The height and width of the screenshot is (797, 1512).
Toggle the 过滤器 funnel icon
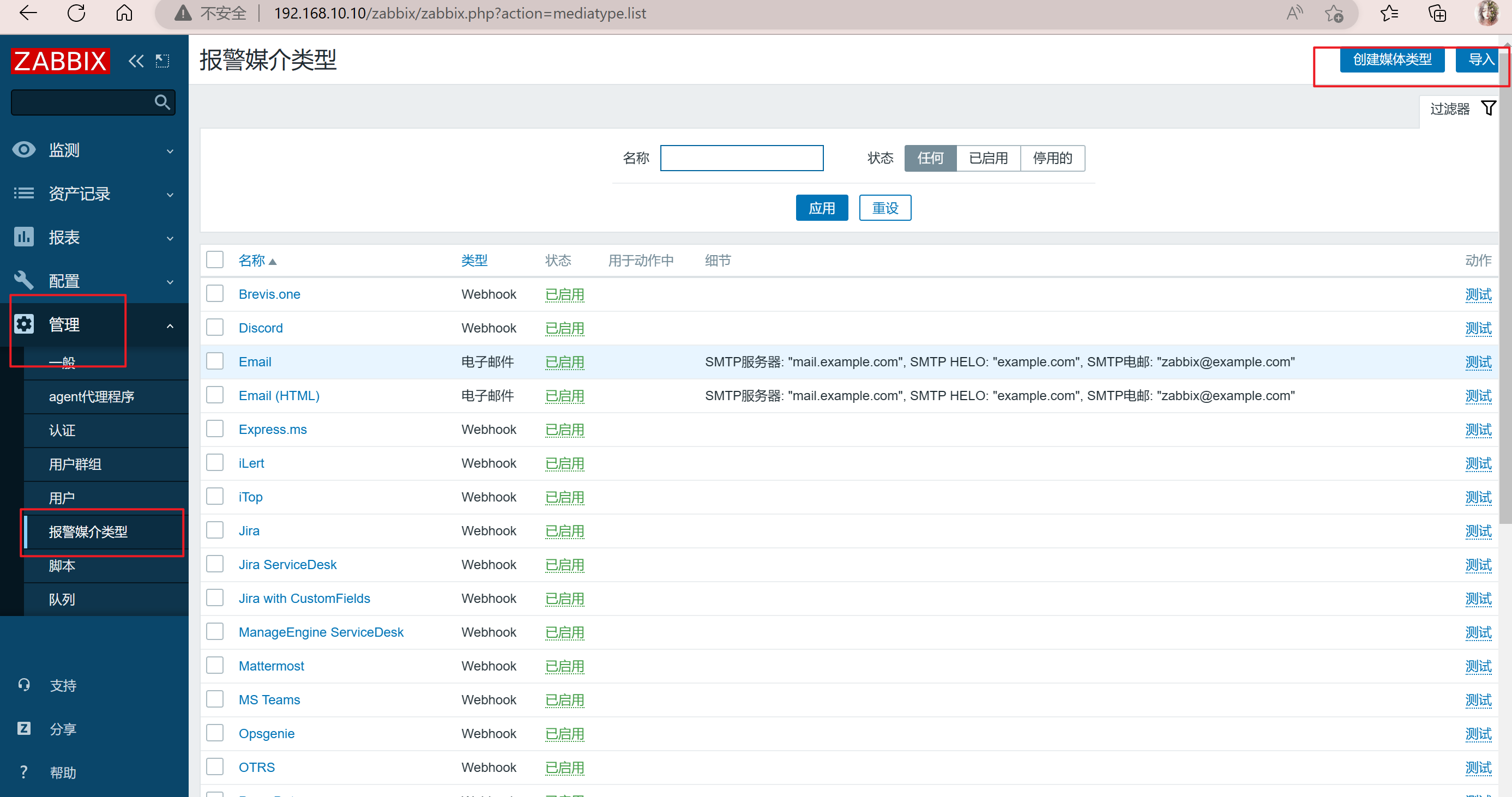(1488, 108)
